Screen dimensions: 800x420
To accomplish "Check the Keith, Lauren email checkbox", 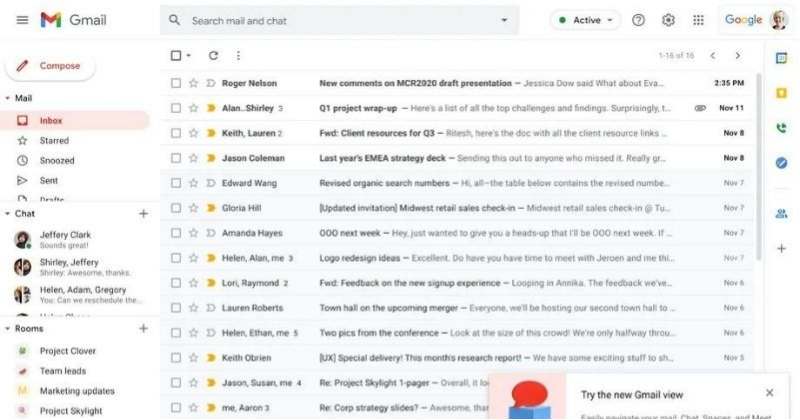I will point(176,133).
